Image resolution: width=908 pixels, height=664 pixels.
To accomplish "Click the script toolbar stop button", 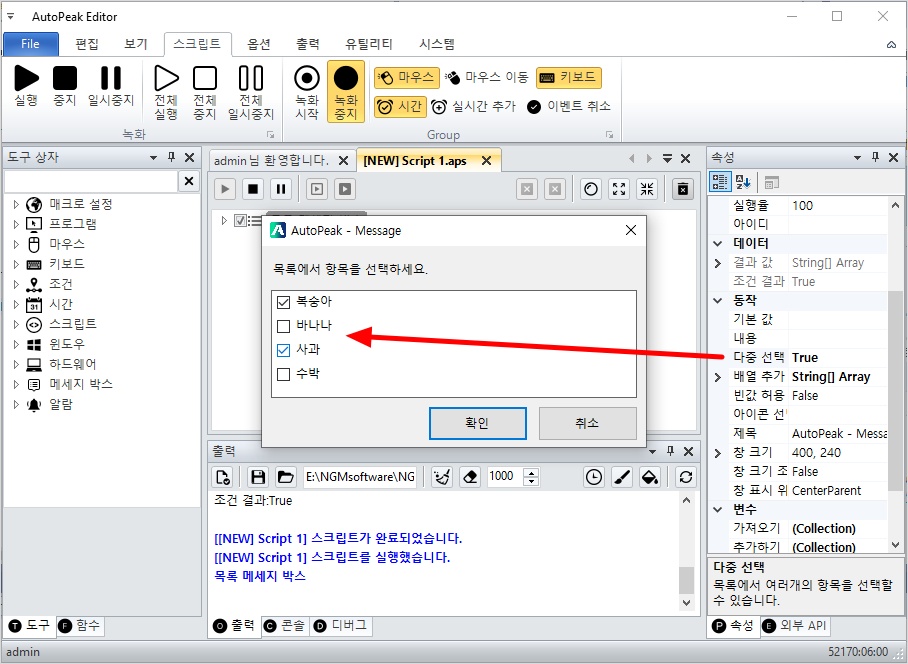I will pos(253,189).
